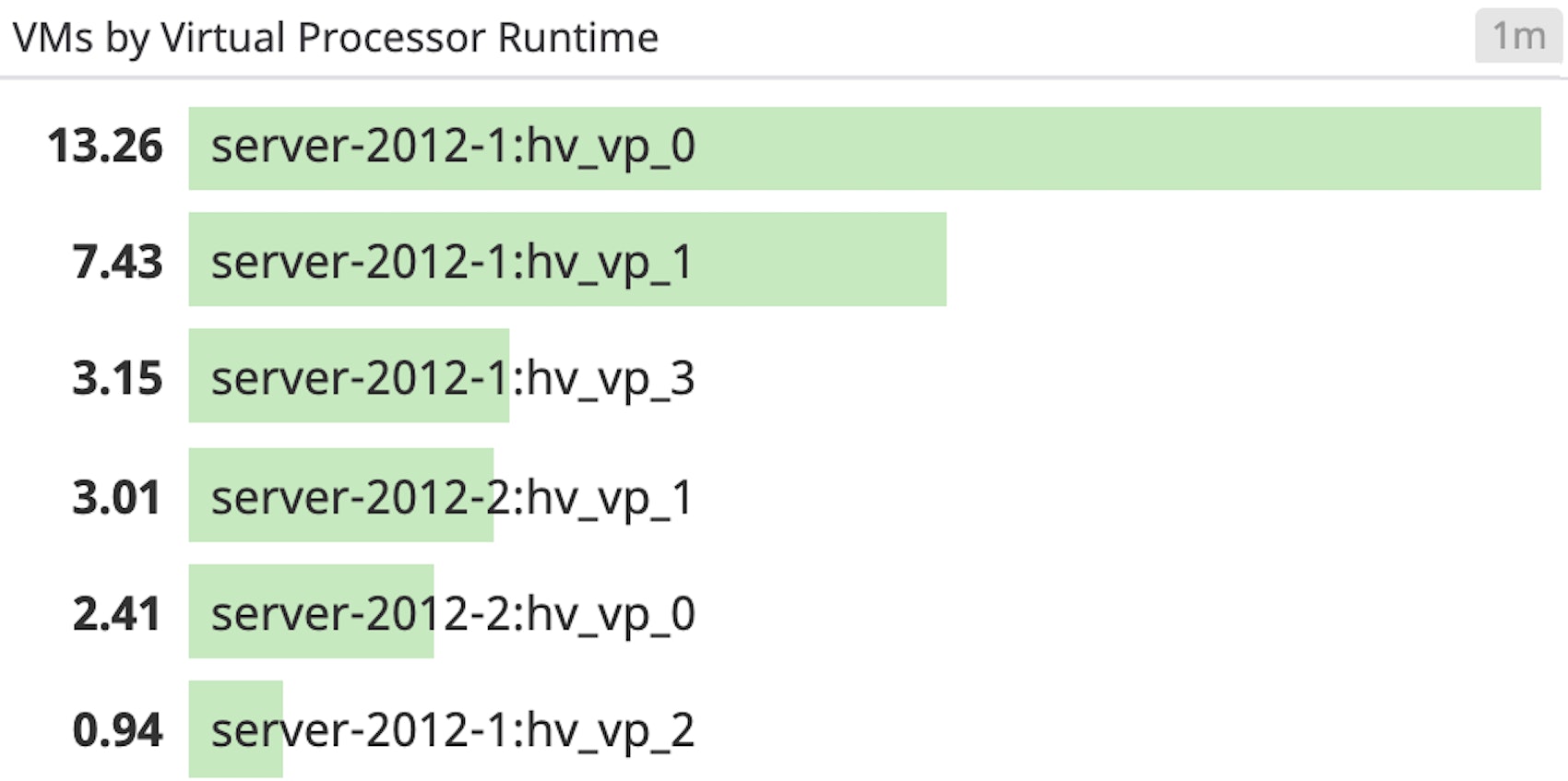Click the 7.43 runtime value
The image size is (1568, 781).
click(117, 262)
